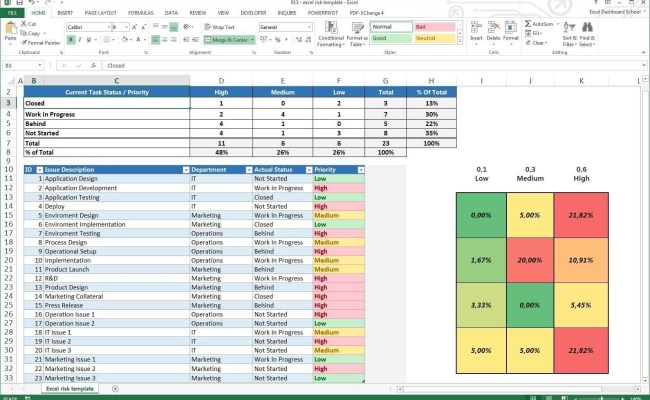Click the Borders grid icon
Viewport: 650px width, 400px height.
[x=107, y=40]
